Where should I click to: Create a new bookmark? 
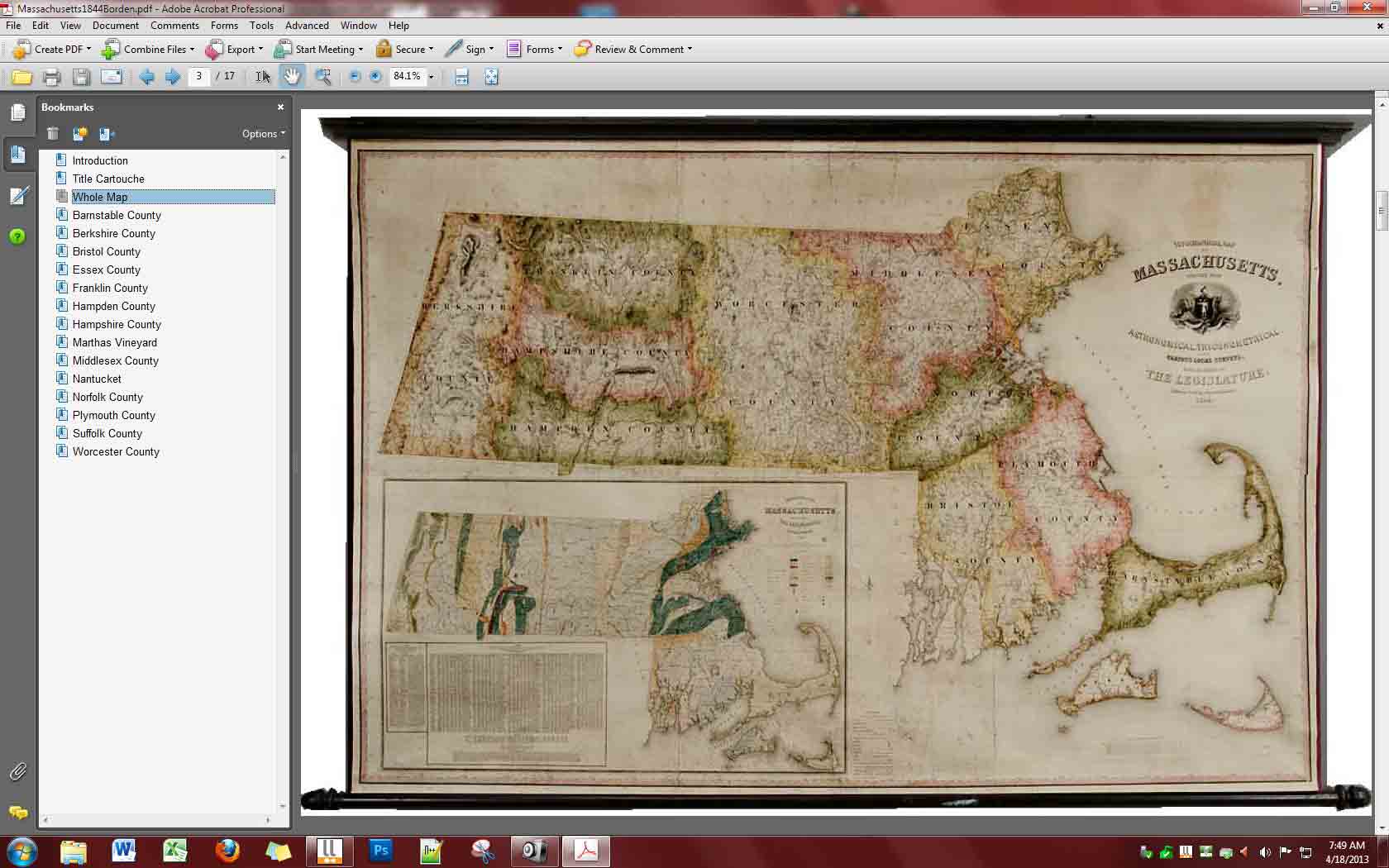tap(80, 133)
